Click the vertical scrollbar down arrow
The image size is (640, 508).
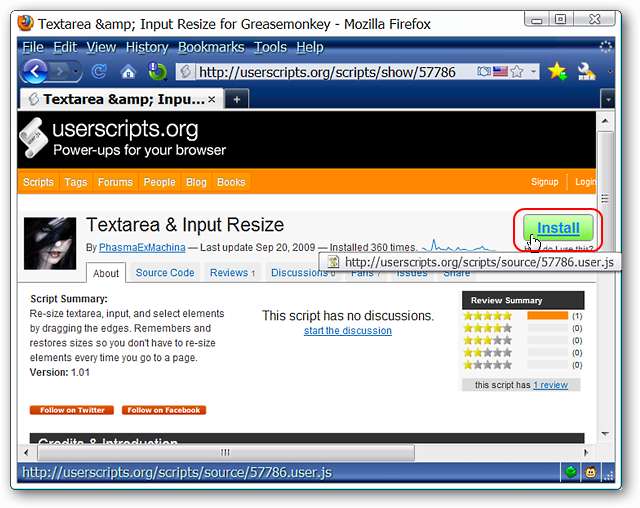pos(605,433)
